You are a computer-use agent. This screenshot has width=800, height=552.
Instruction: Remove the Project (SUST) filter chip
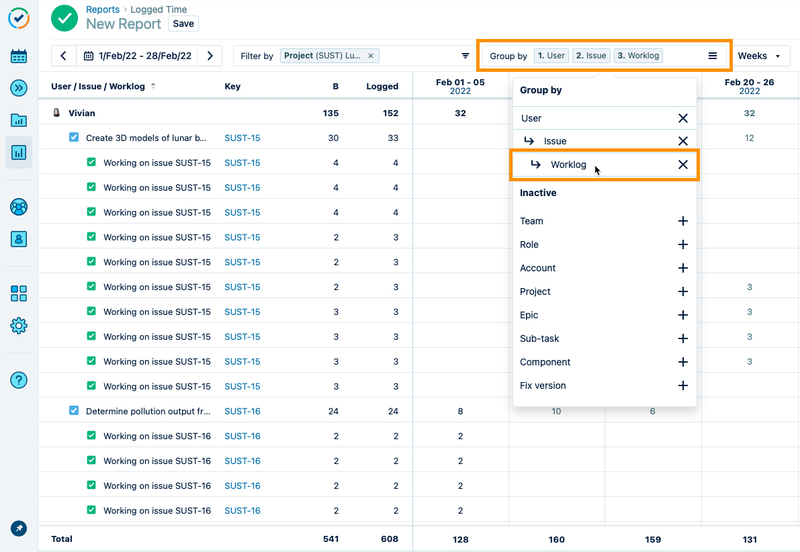click(x=371, y=56)
